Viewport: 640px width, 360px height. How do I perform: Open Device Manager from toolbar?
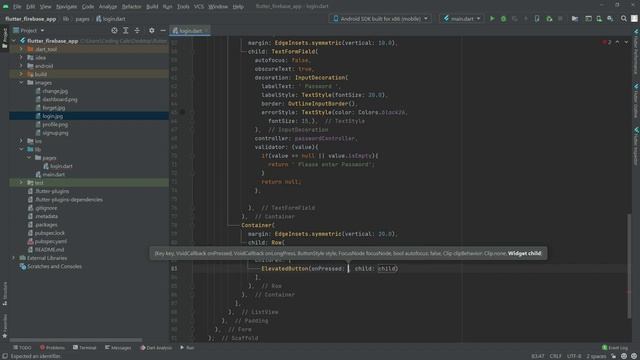599,19
